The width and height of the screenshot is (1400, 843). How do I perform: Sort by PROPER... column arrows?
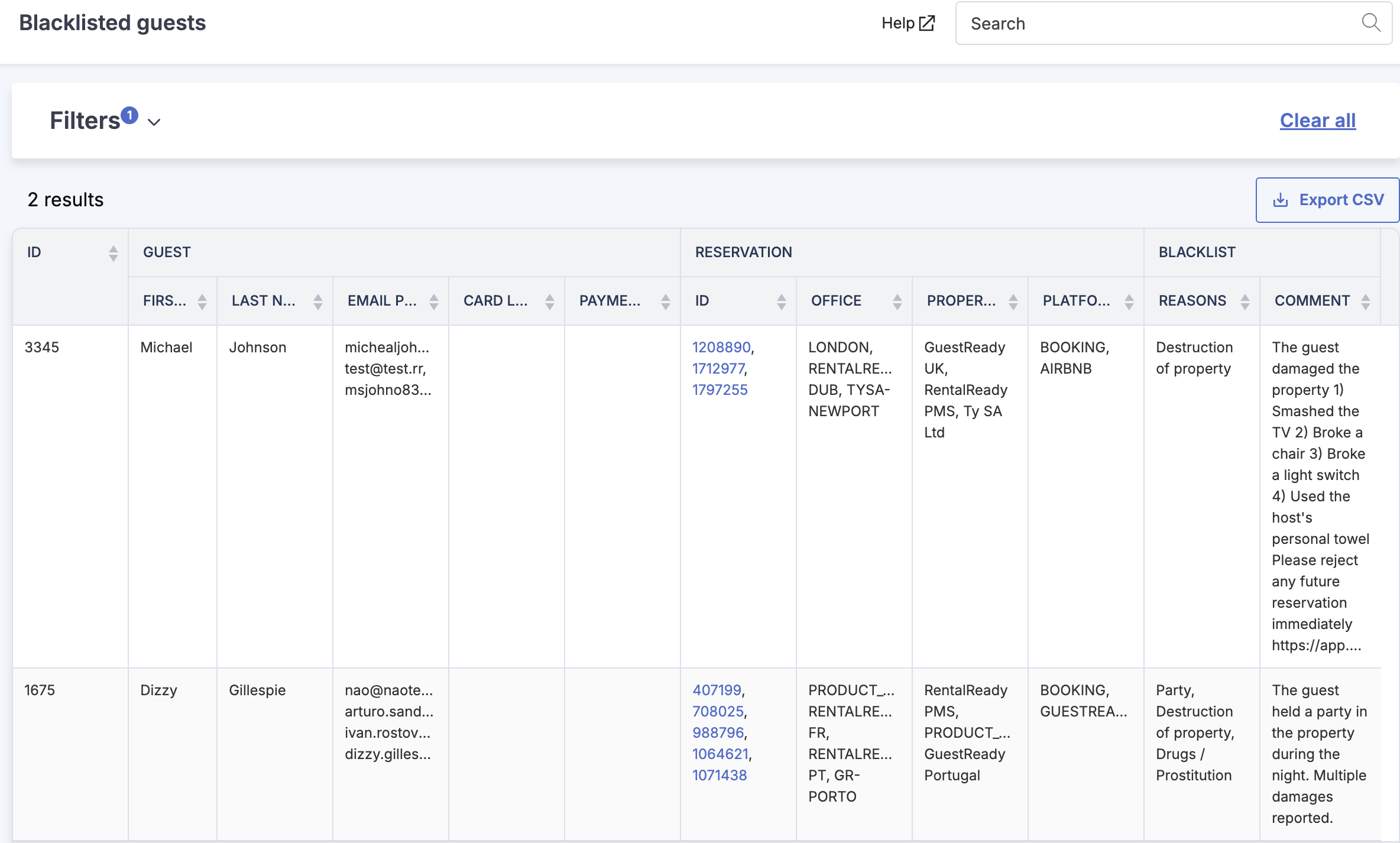click(x=1013, y=301)
